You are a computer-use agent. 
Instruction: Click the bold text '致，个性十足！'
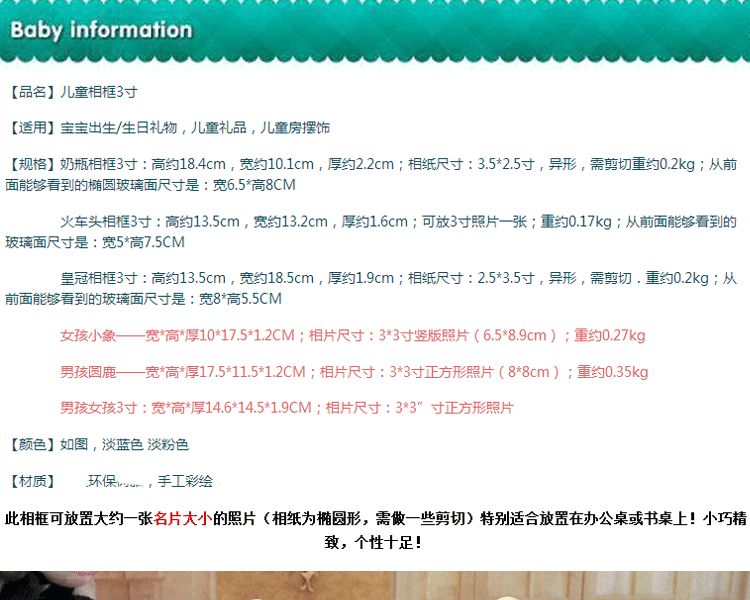373,543
